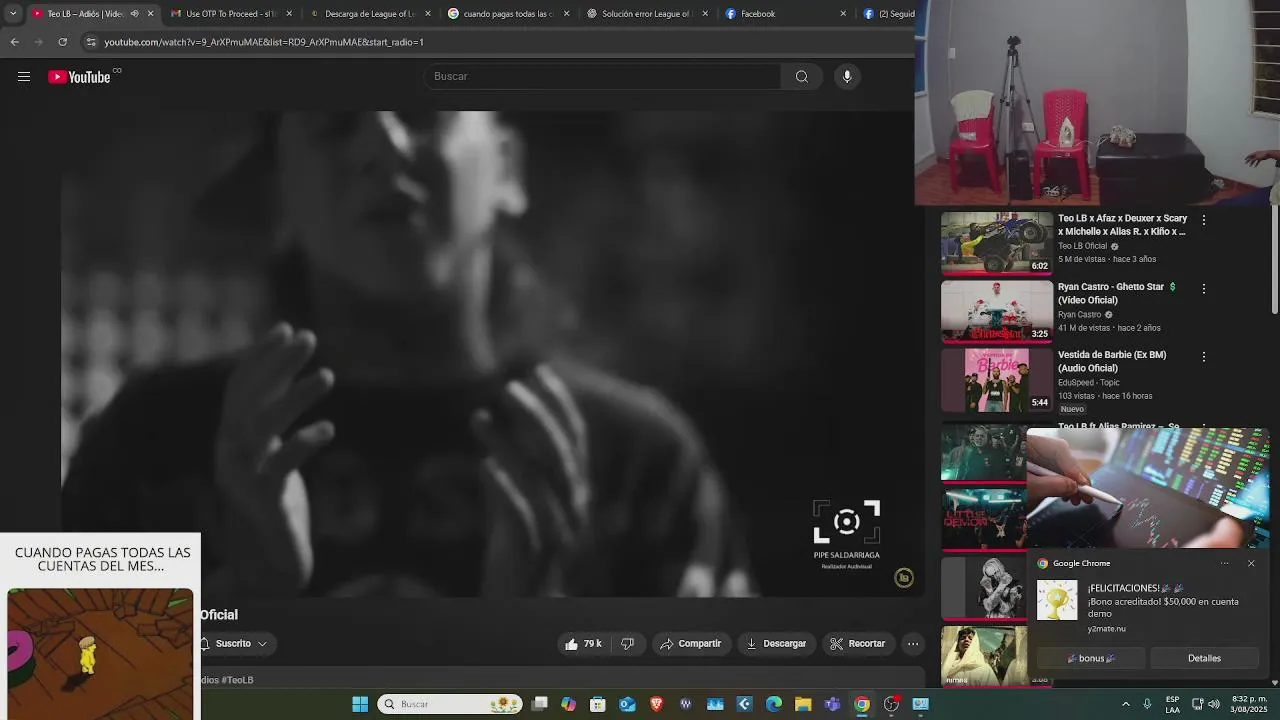Open the YouTube guide hamburger menu
The width and height of the screenshot is (1280, 720).
coord(24,77)
